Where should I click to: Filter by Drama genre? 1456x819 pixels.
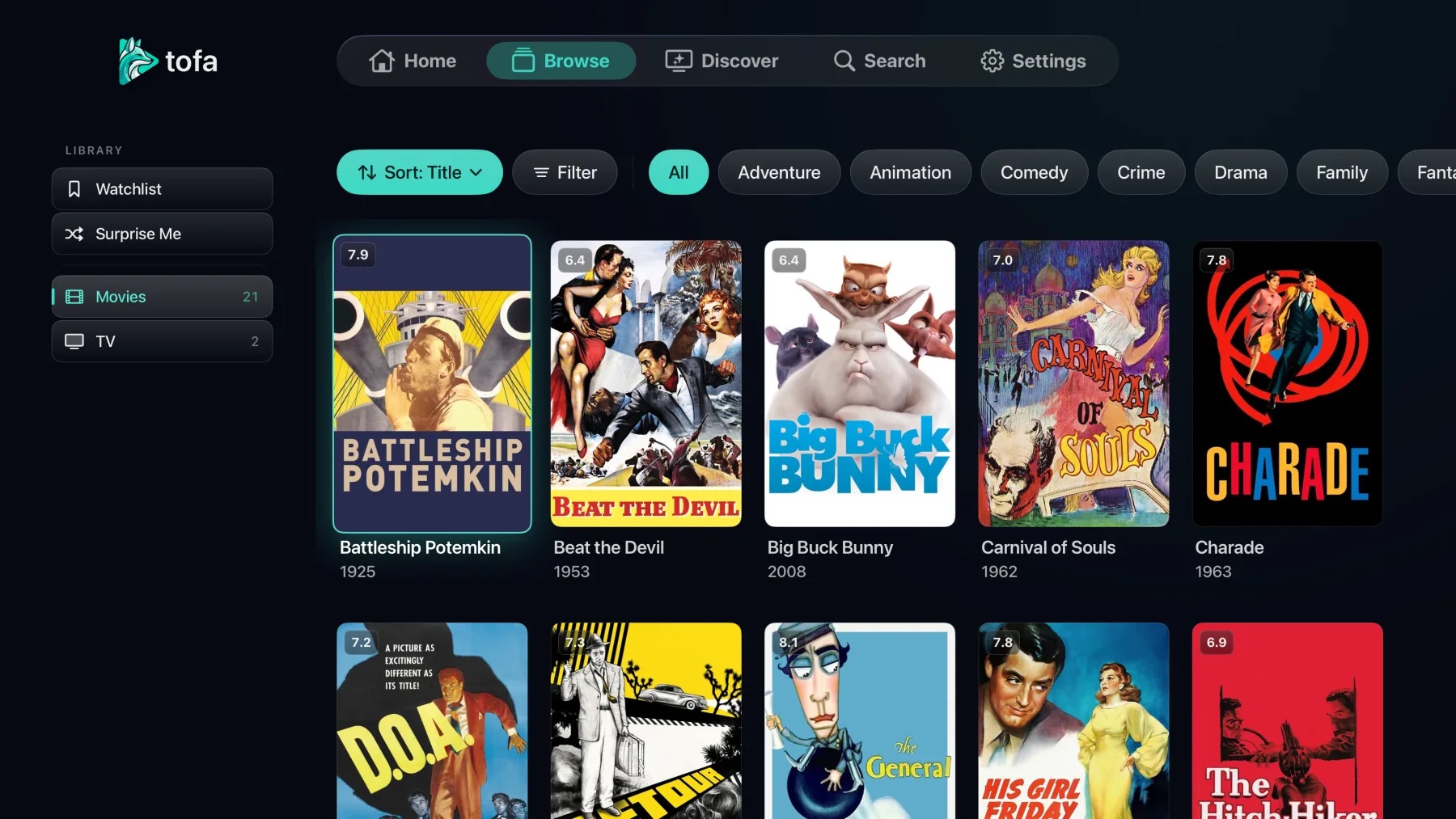(1240, 172)
